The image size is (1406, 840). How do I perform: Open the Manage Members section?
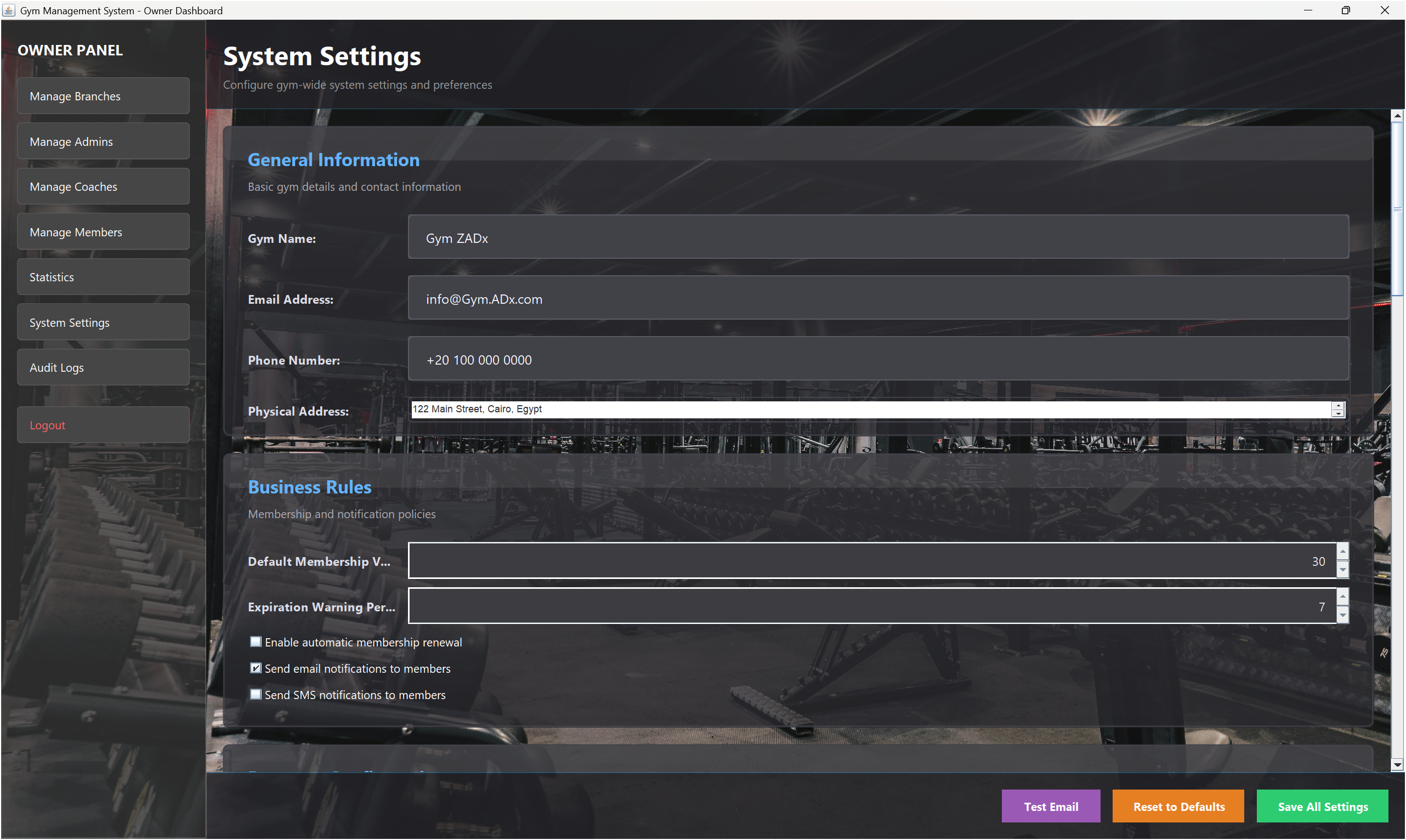[x=103, y=231]
